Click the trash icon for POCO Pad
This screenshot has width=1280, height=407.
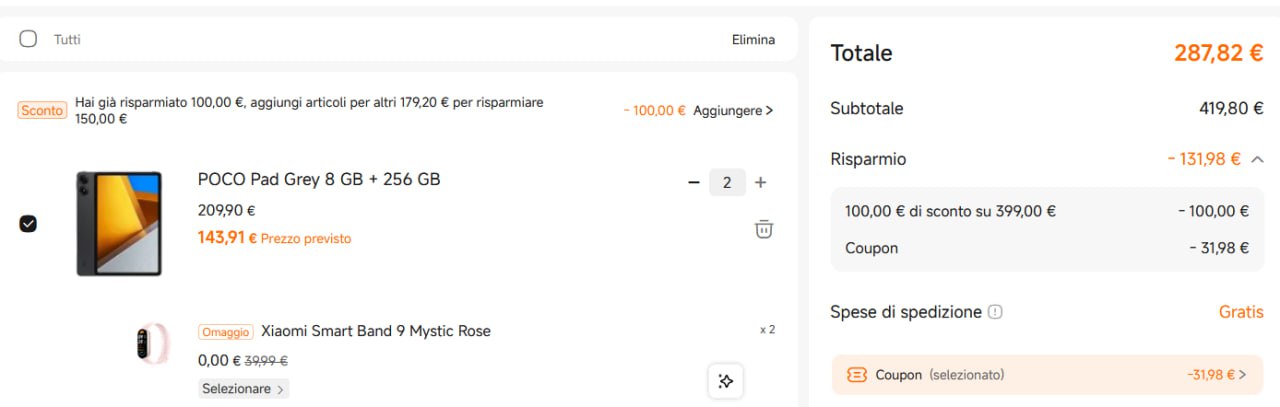(763, 229)
